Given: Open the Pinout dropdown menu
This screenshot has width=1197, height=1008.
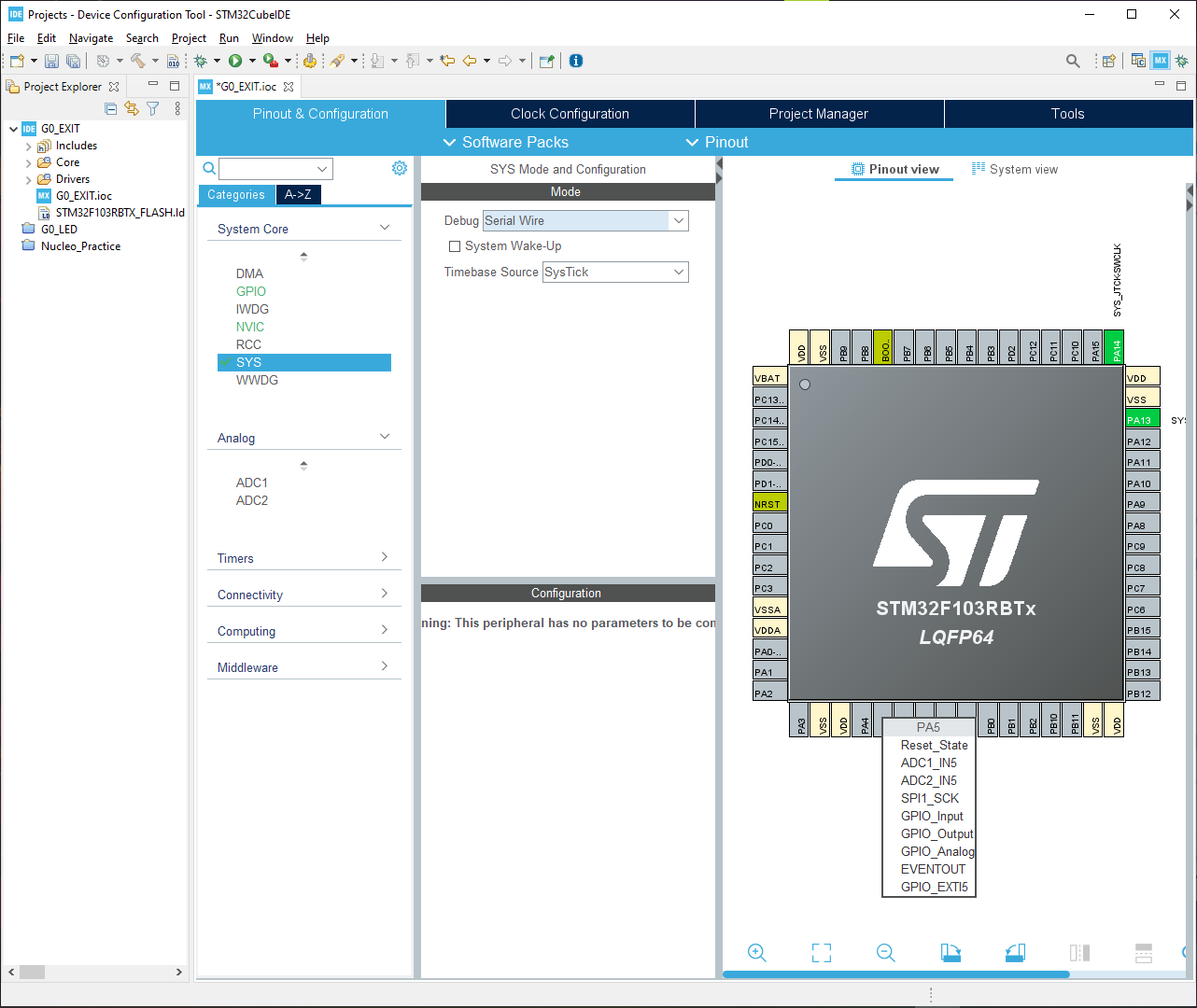Looking at the screenshot, I should point(717,142).
